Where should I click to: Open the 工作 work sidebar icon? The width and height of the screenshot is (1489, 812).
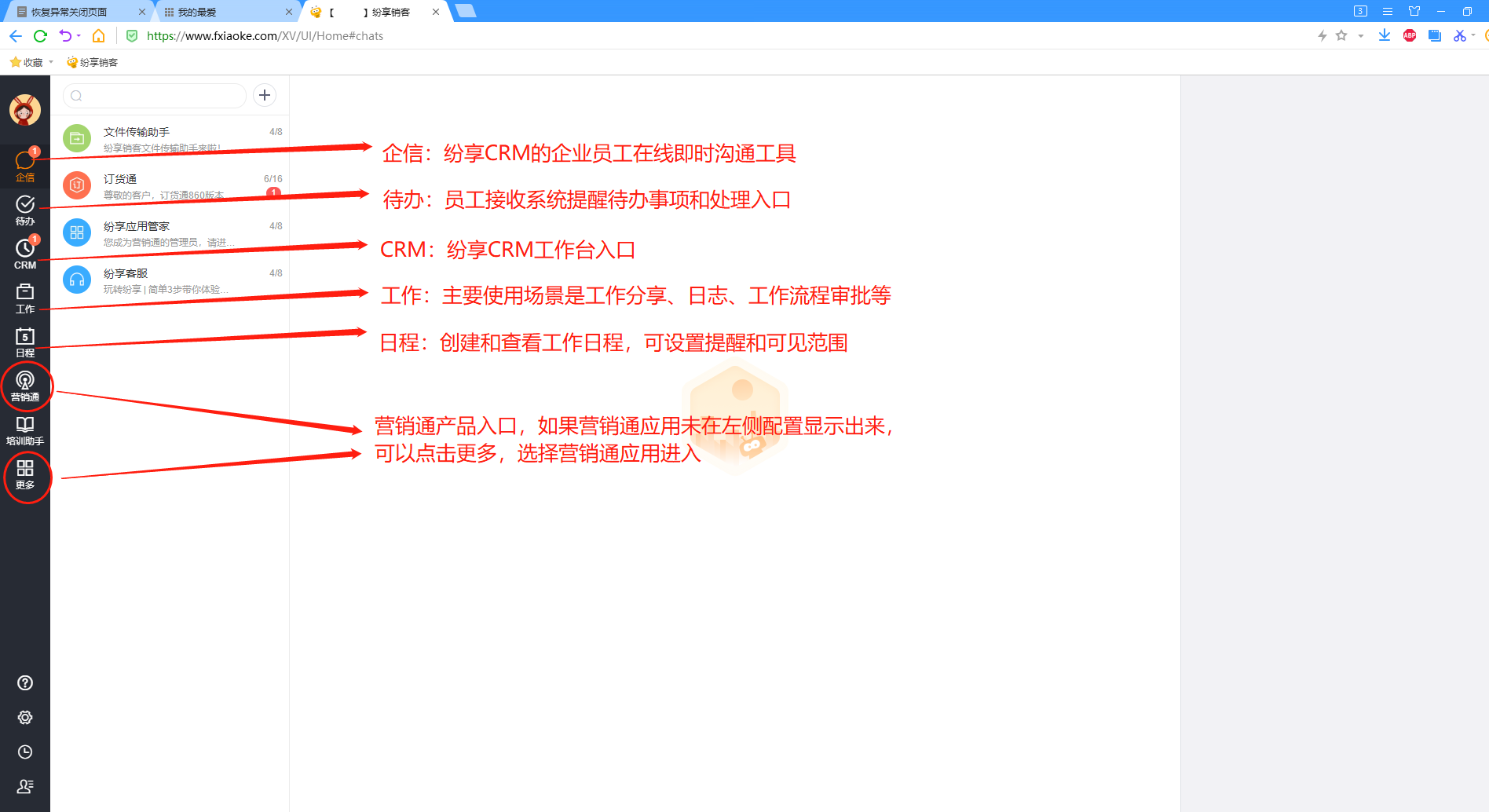[x=25, y=298]
